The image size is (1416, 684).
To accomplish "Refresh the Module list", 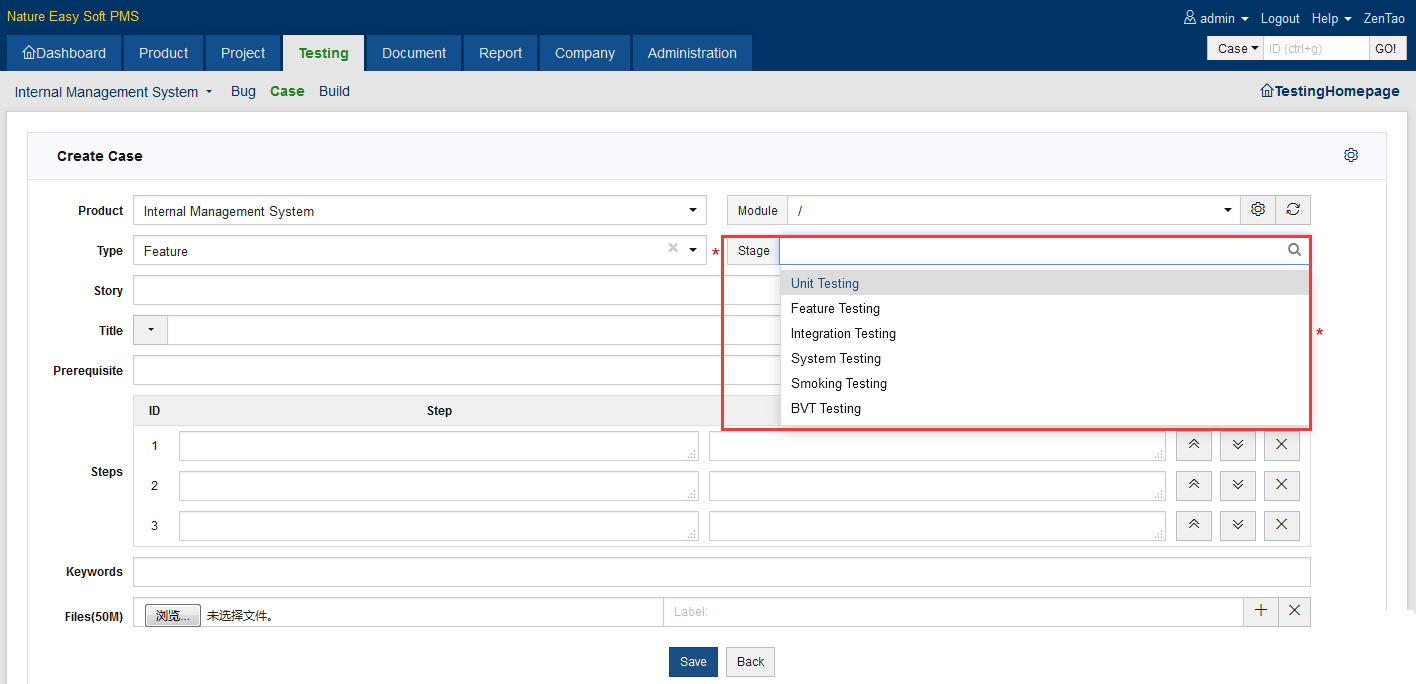I will (1293, 210).
